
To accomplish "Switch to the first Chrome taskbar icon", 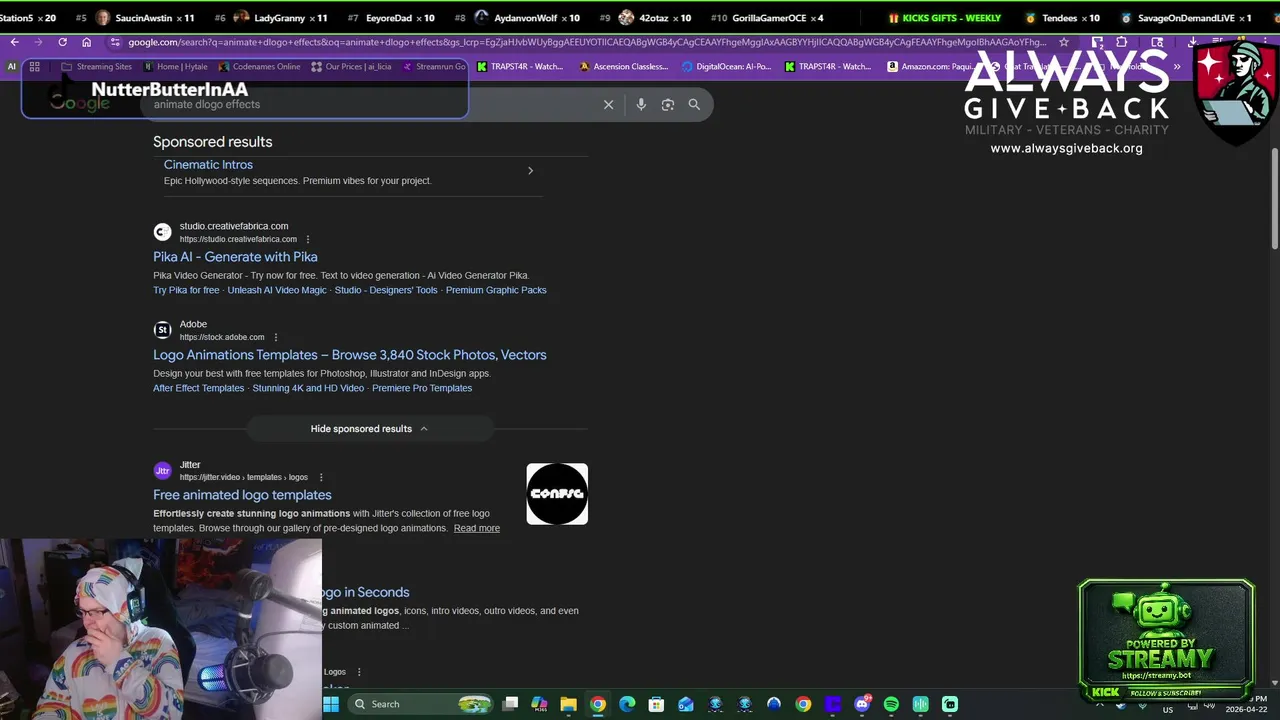I will tap(597, 704).
